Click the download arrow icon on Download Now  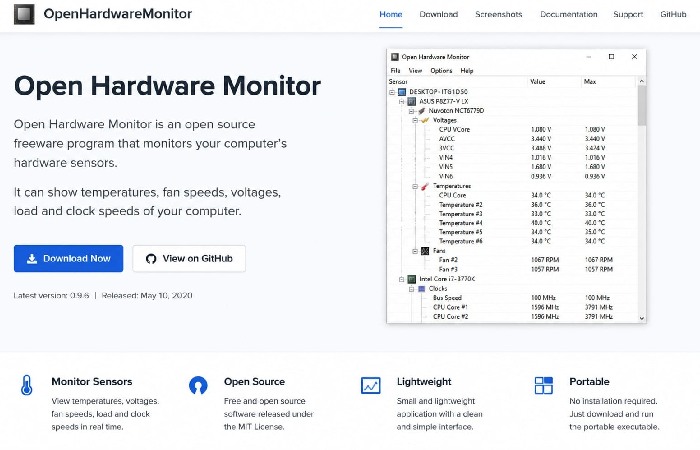[32, 258]
